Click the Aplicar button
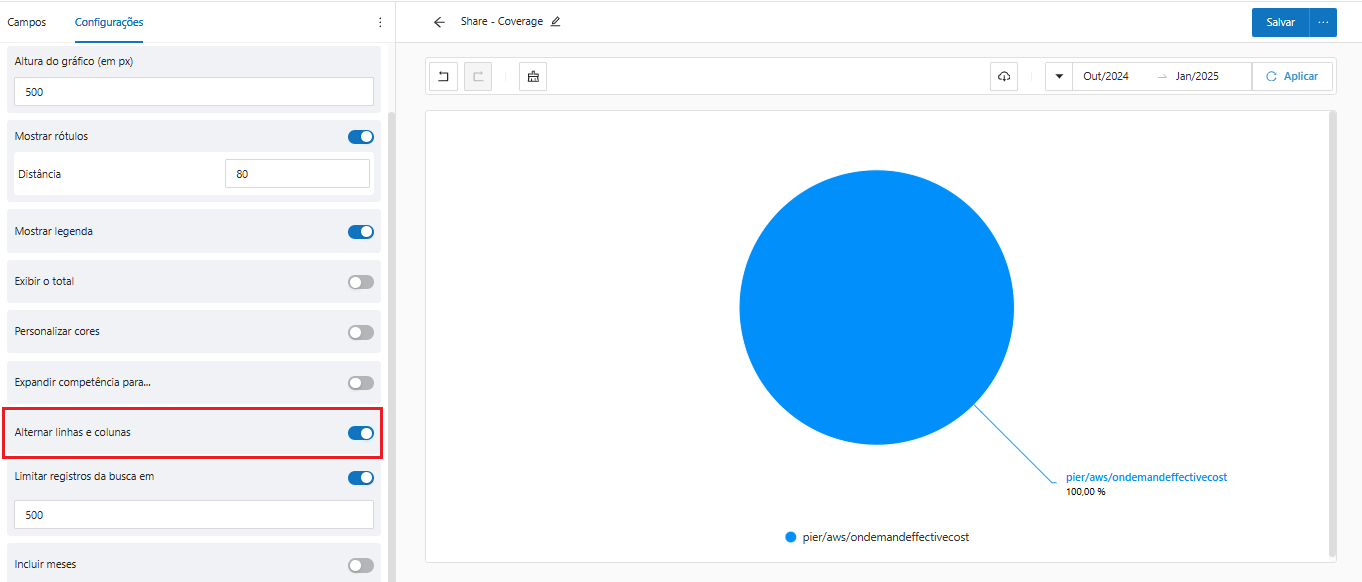1362x582 pixels. coord(1292,77)
